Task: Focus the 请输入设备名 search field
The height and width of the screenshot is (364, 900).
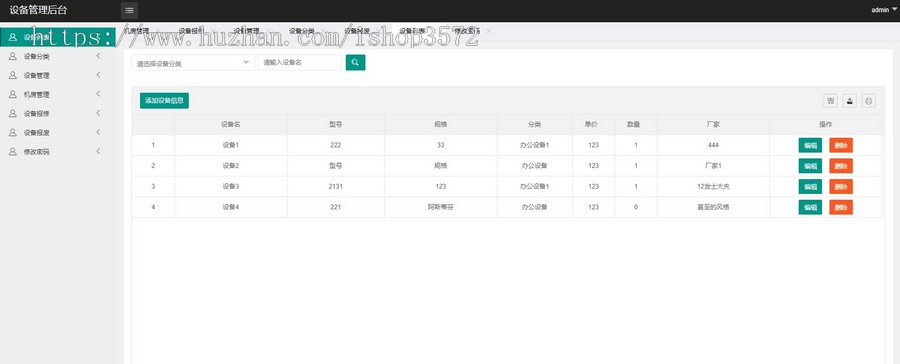Action: (300, 63)
